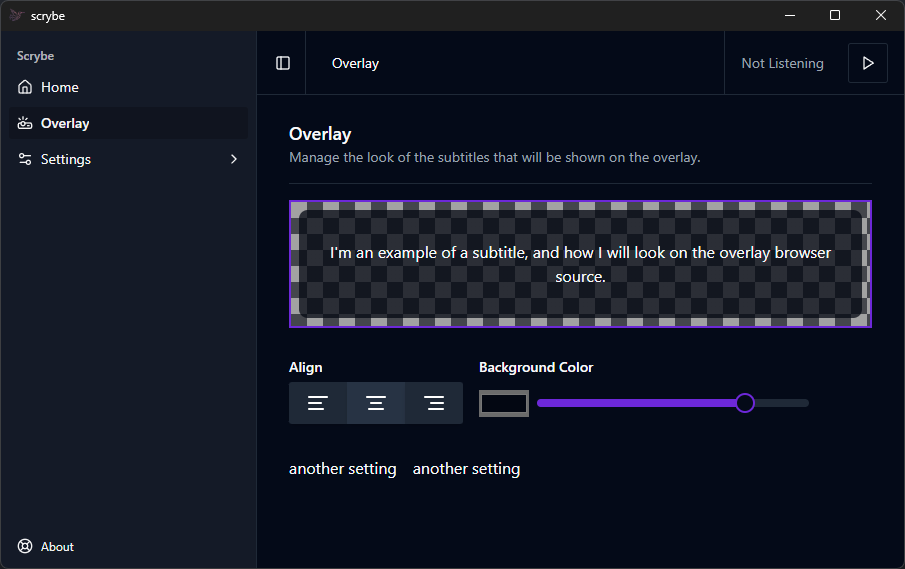The image size is (905, 569).
Task: Toggle the sidebar panel icon
Action: (x=283, y=63)
